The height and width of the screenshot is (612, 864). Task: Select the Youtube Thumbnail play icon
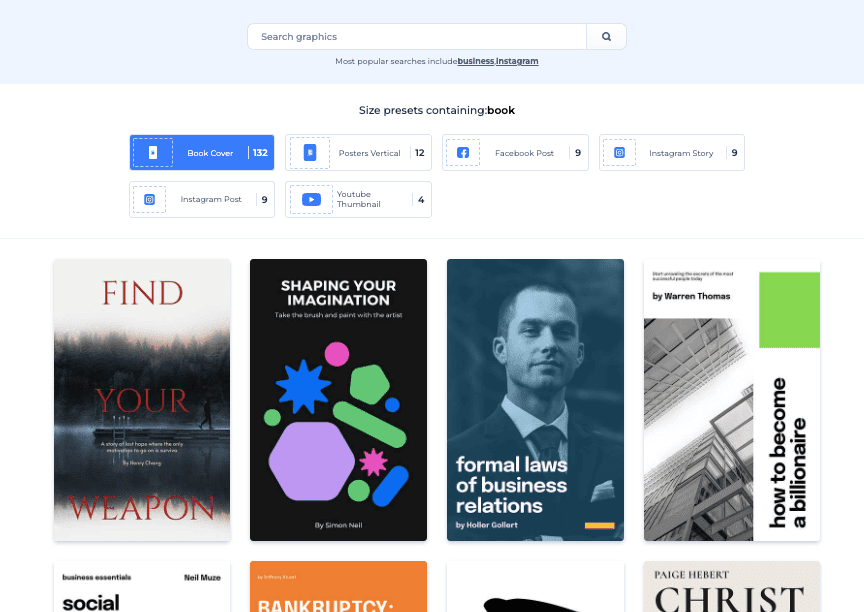coord(310,199)
